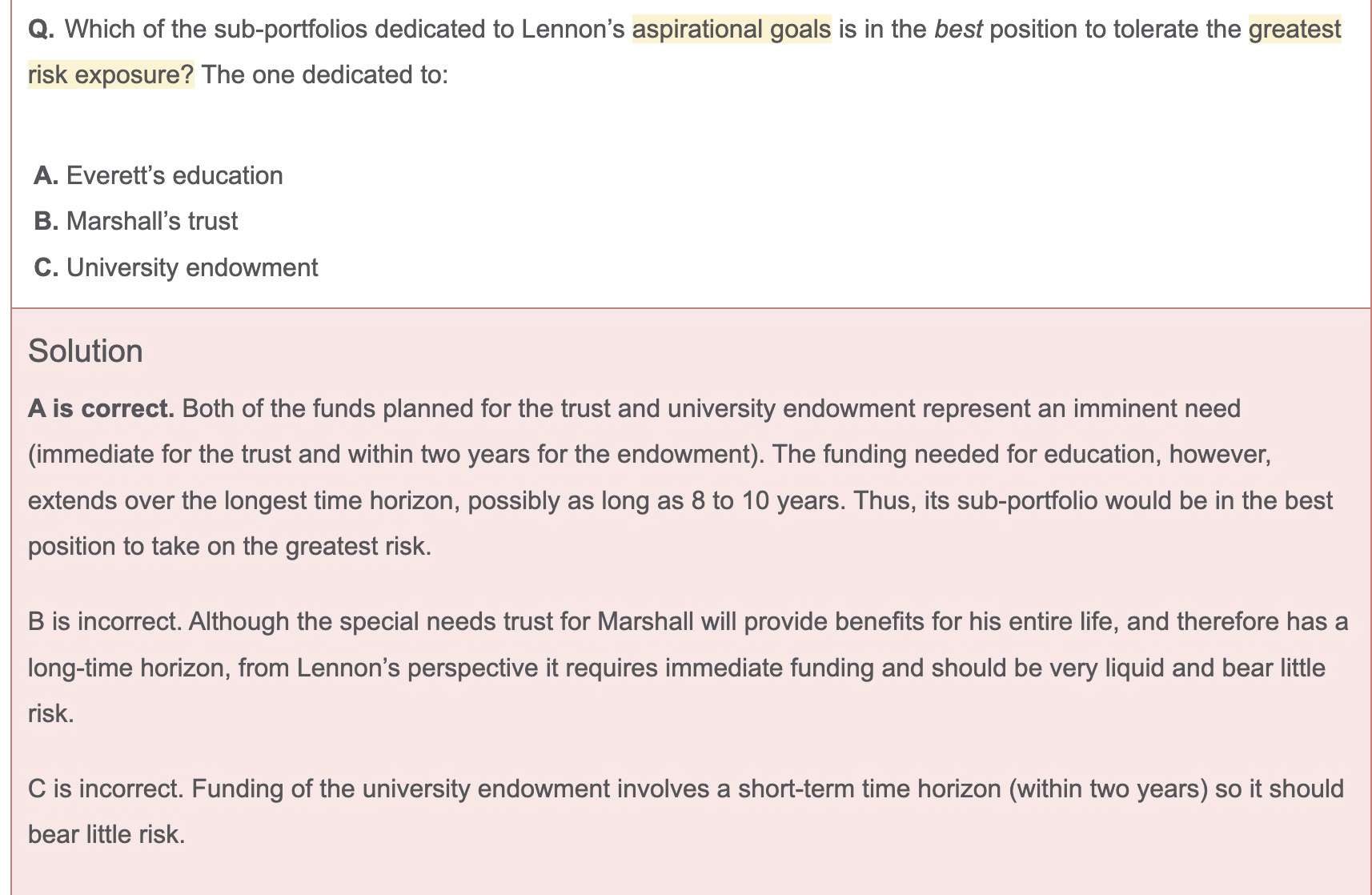
Task: Click 'special needs trust for Marshall' phrase
Action: [523, 621]
